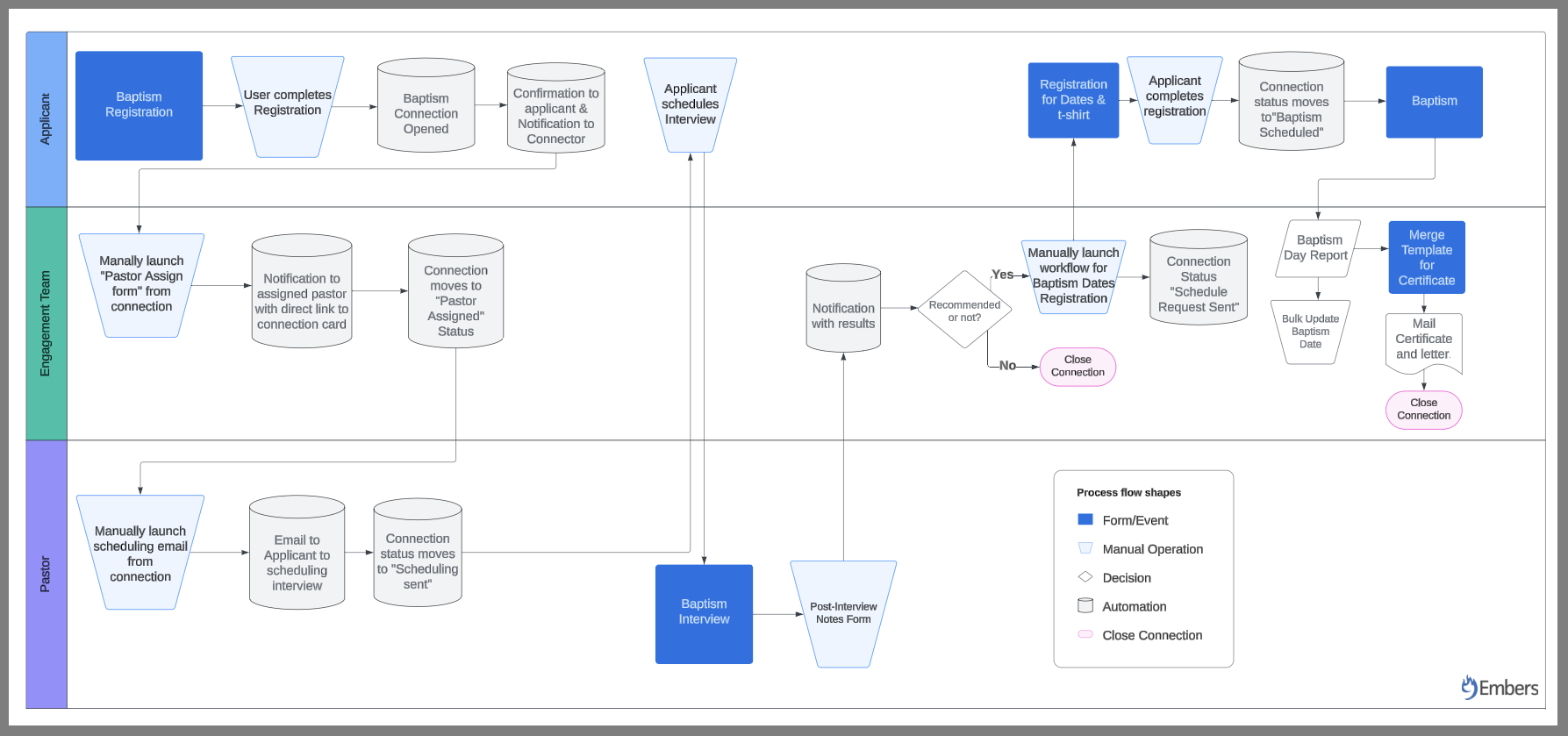The height and width of the screenshot is (736, 1568).
Task: Click the Manual Operation legend trapezoid icon
Action: (x=1085, y=548)
